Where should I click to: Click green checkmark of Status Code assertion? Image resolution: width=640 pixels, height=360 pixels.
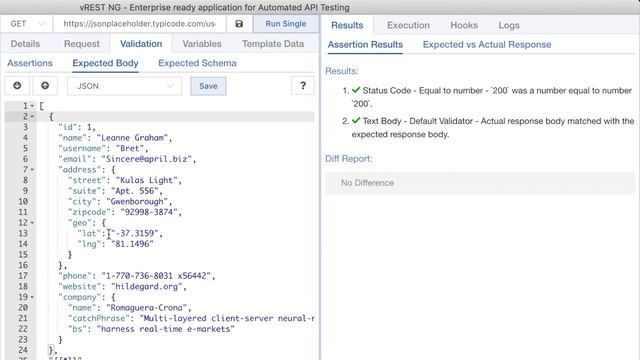[x=356, y=90]
